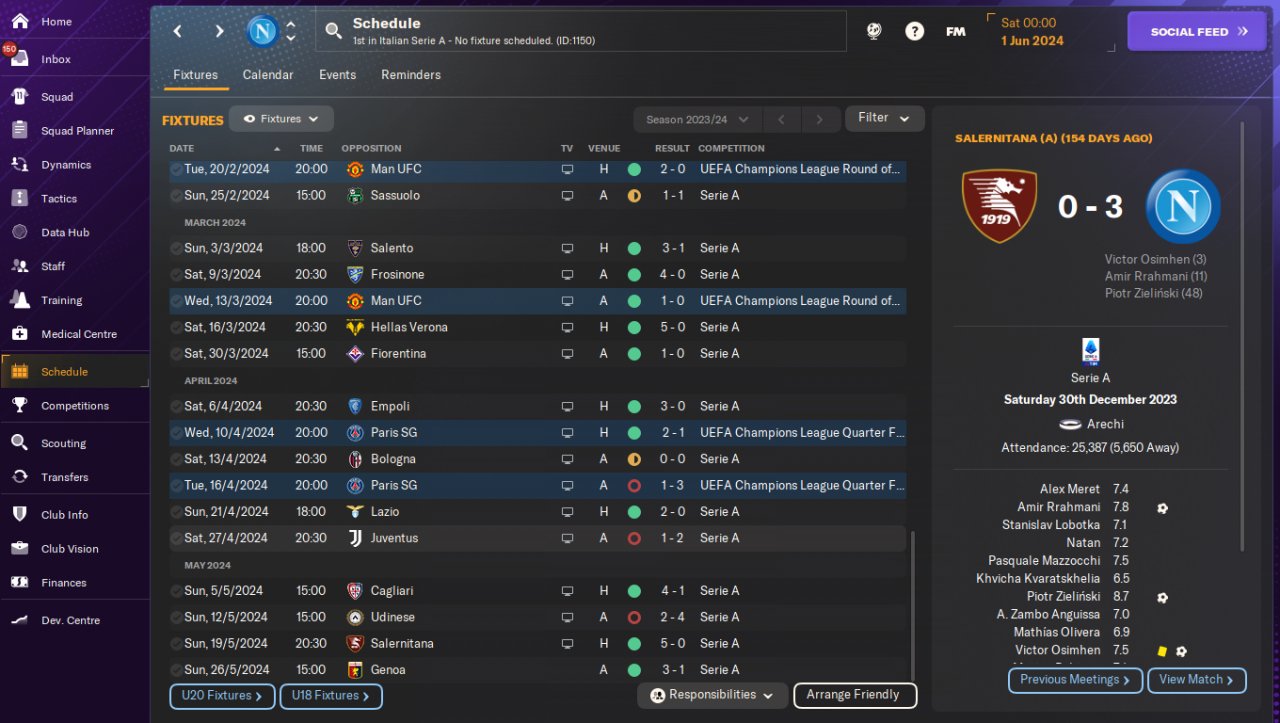Open the Filter dropdown
1280x723 pixels.
[884, 118]
